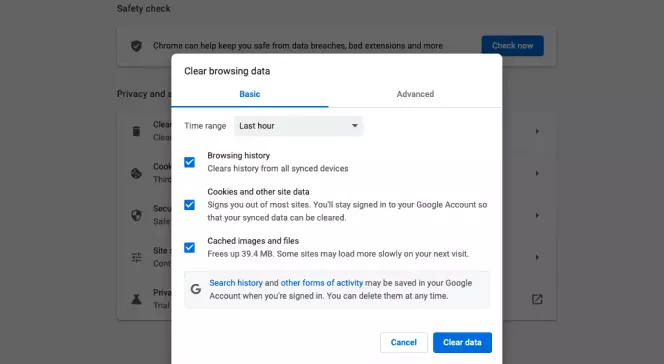Image resolution: width=664 pixels, height=364 pixels.
Task: Open the other forms of activity link
Action: pos(322,283)
